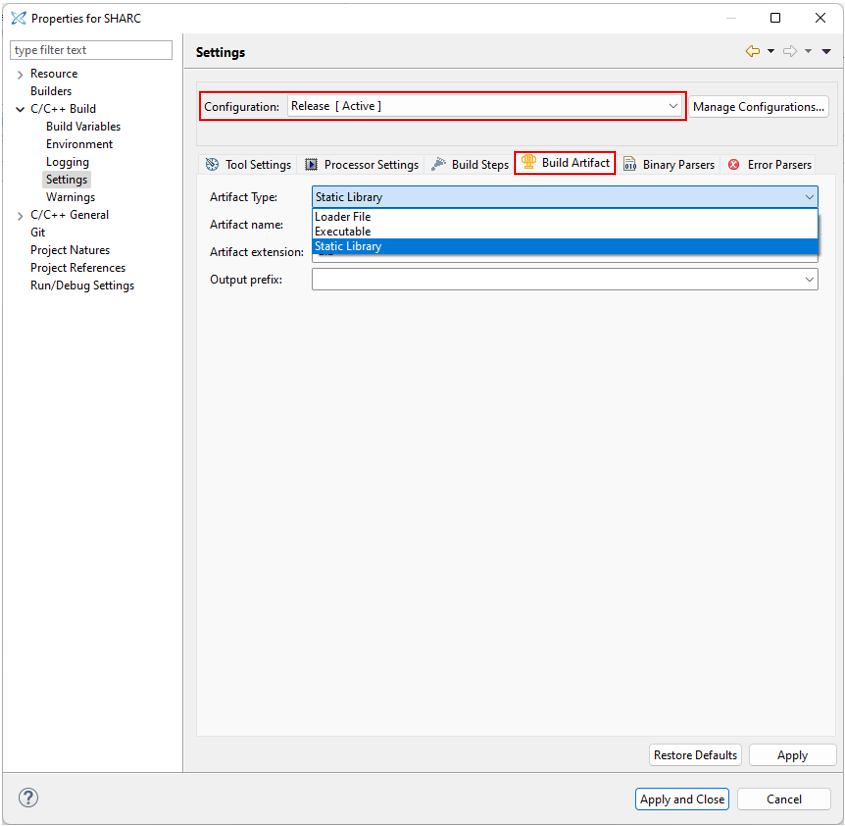Switch to the Binary Parsers tab

point(668,165)
